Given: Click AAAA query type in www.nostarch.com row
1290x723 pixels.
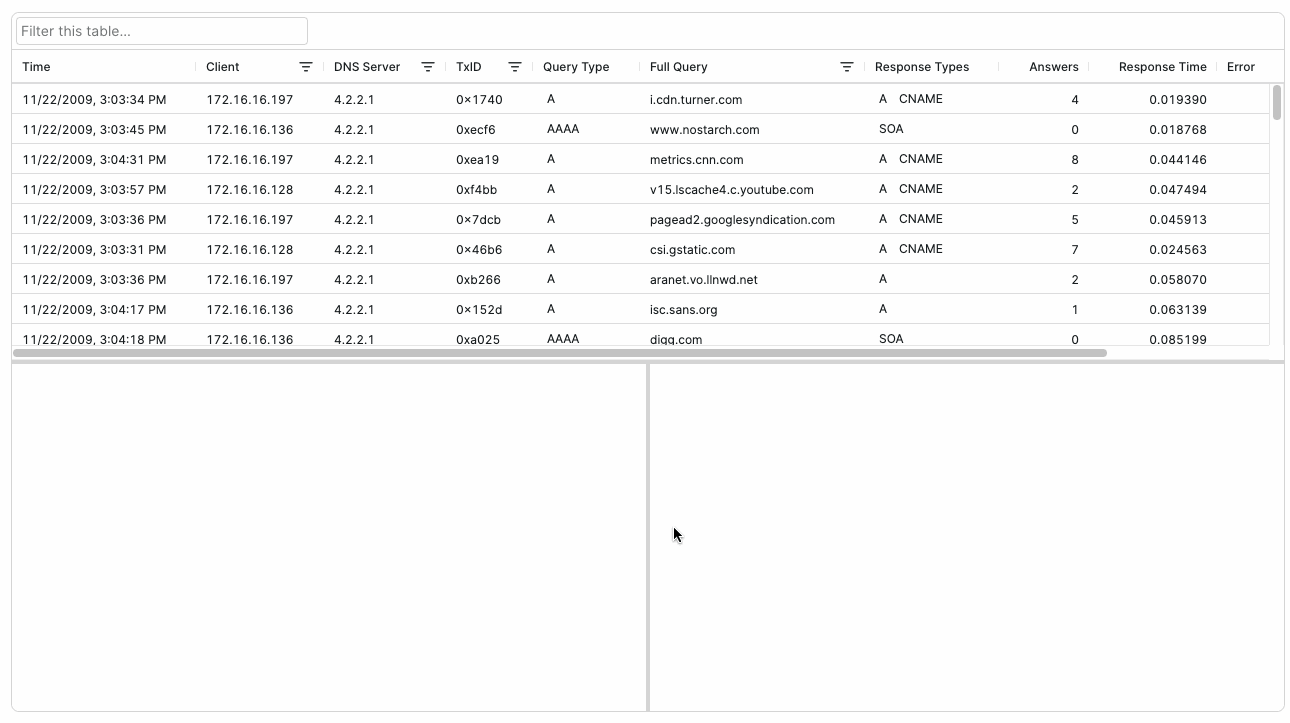Looking at the screenshot, I should tap(563, 129).
